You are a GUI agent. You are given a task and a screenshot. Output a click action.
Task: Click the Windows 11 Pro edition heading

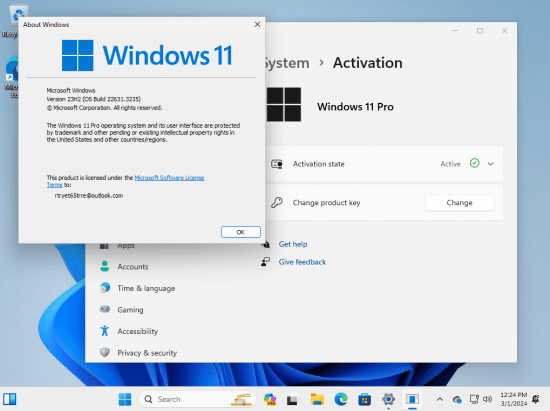coord(355,107)
